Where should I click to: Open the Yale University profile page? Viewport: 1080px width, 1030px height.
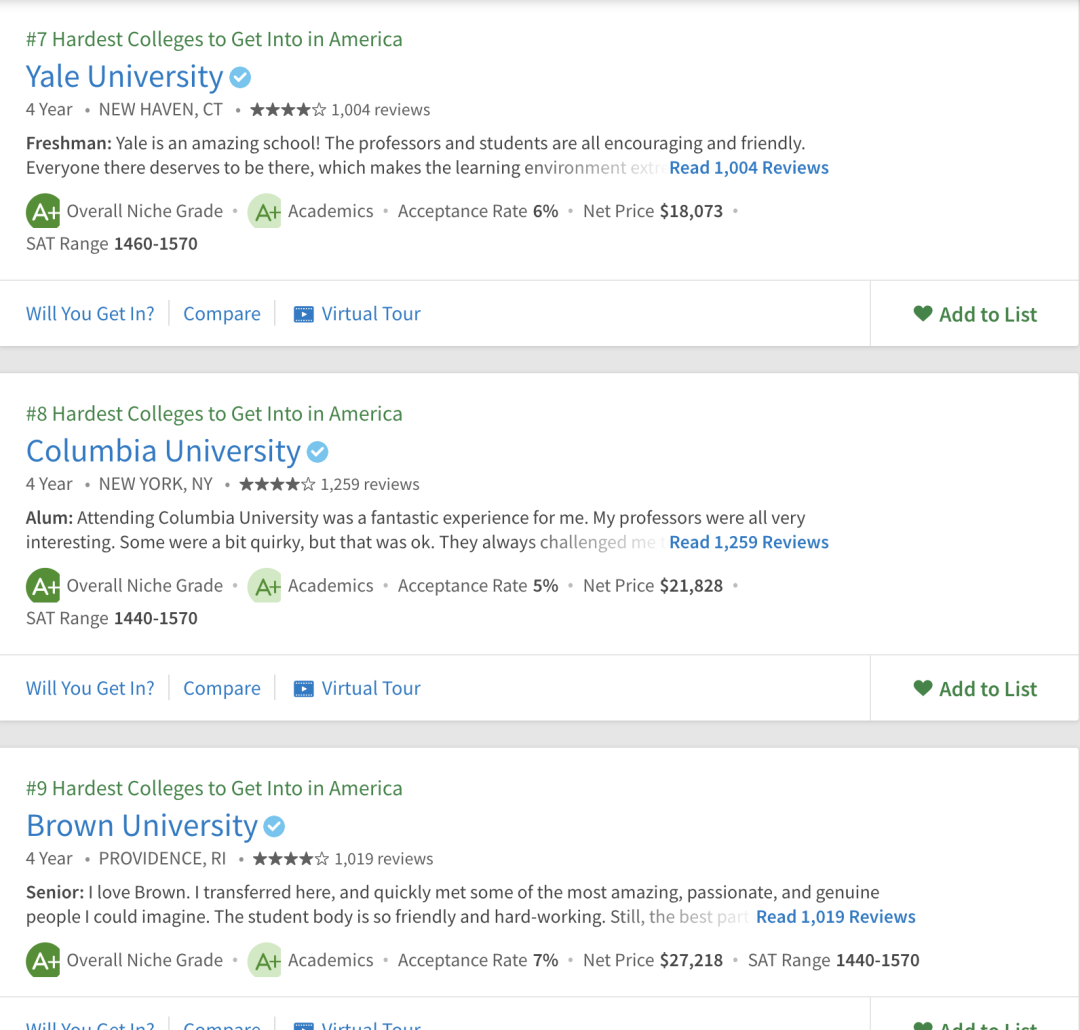click(125, 77)
